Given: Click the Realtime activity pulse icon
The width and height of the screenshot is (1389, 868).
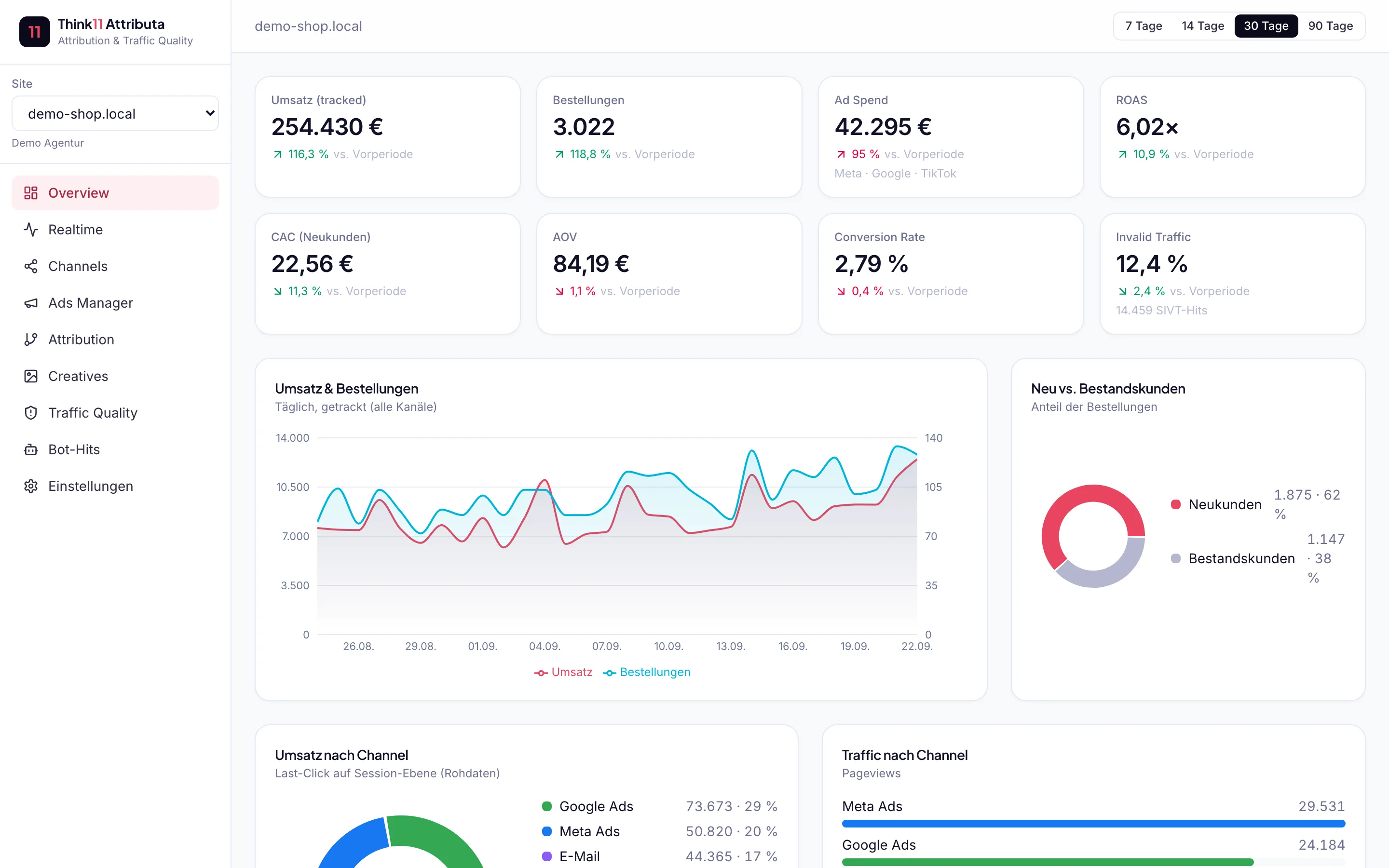Looking at the screenshot, I should (x=31, y=230).
